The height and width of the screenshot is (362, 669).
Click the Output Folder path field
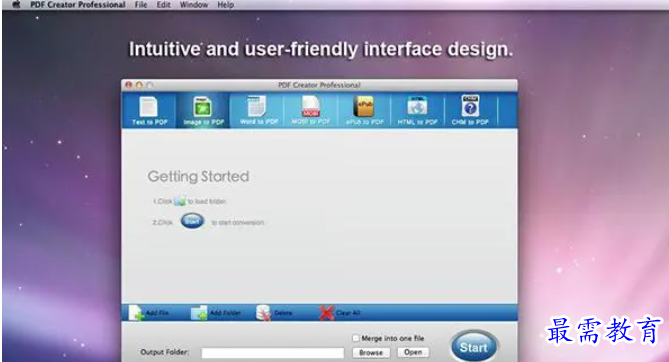(x=273, y=353)
